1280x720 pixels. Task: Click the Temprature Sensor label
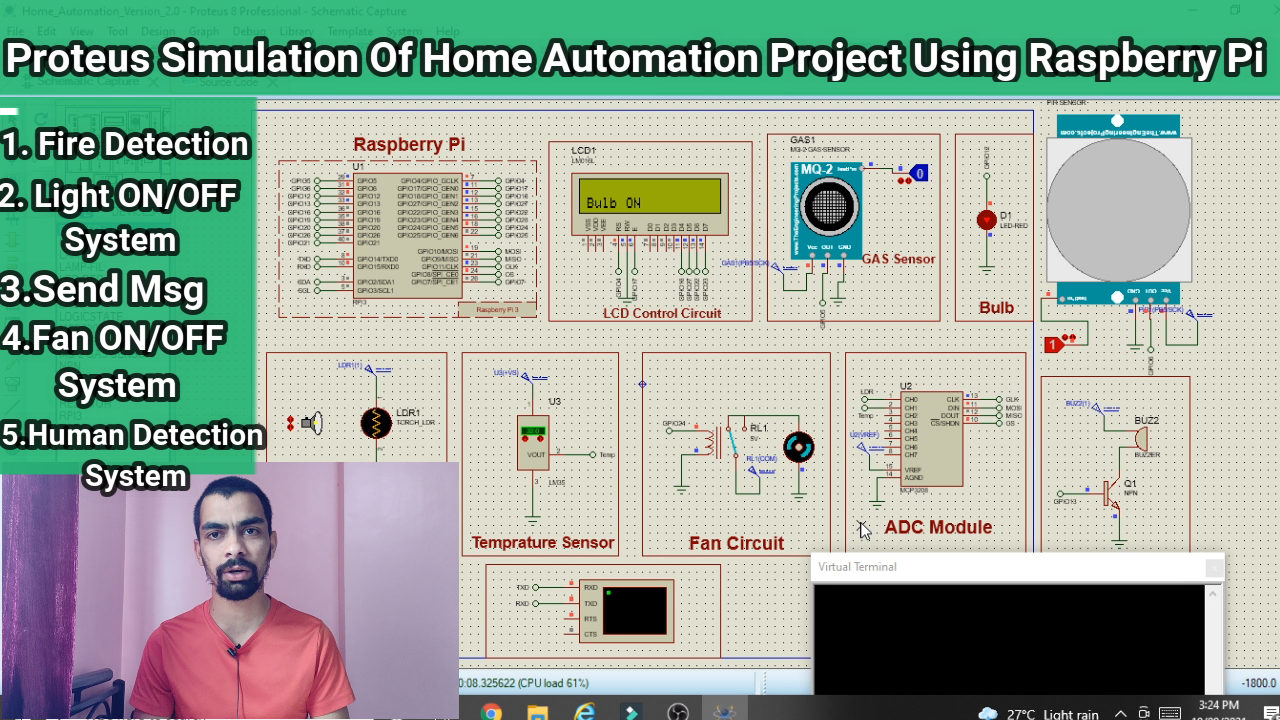(x=543, y=543)
